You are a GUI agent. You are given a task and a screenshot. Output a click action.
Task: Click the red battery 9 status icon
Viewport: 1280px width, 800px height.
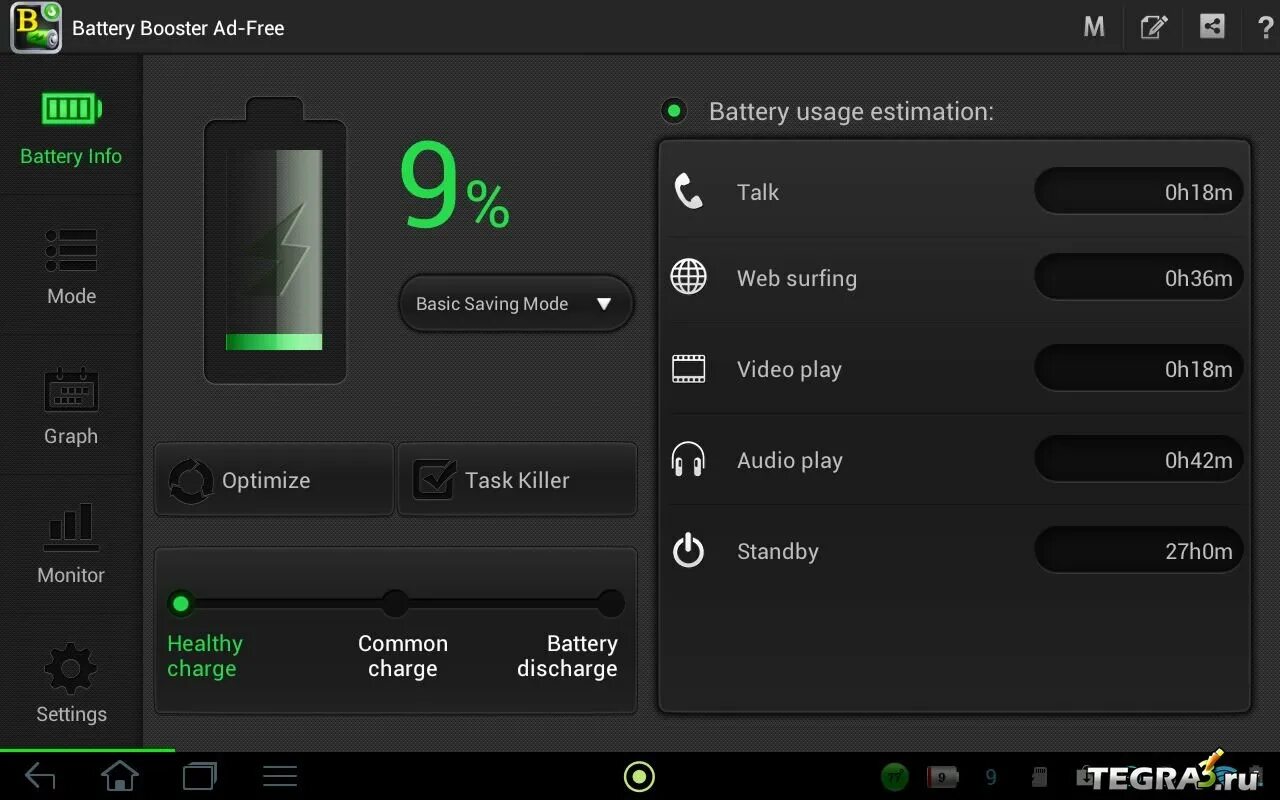(x=943, y=776)
